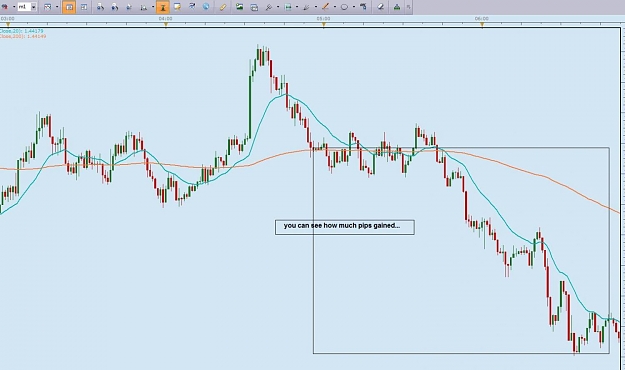Viewport: 625px width, 370px height.
Task: Click the green upload icon at toolbar end
Action: click(397, 7)
